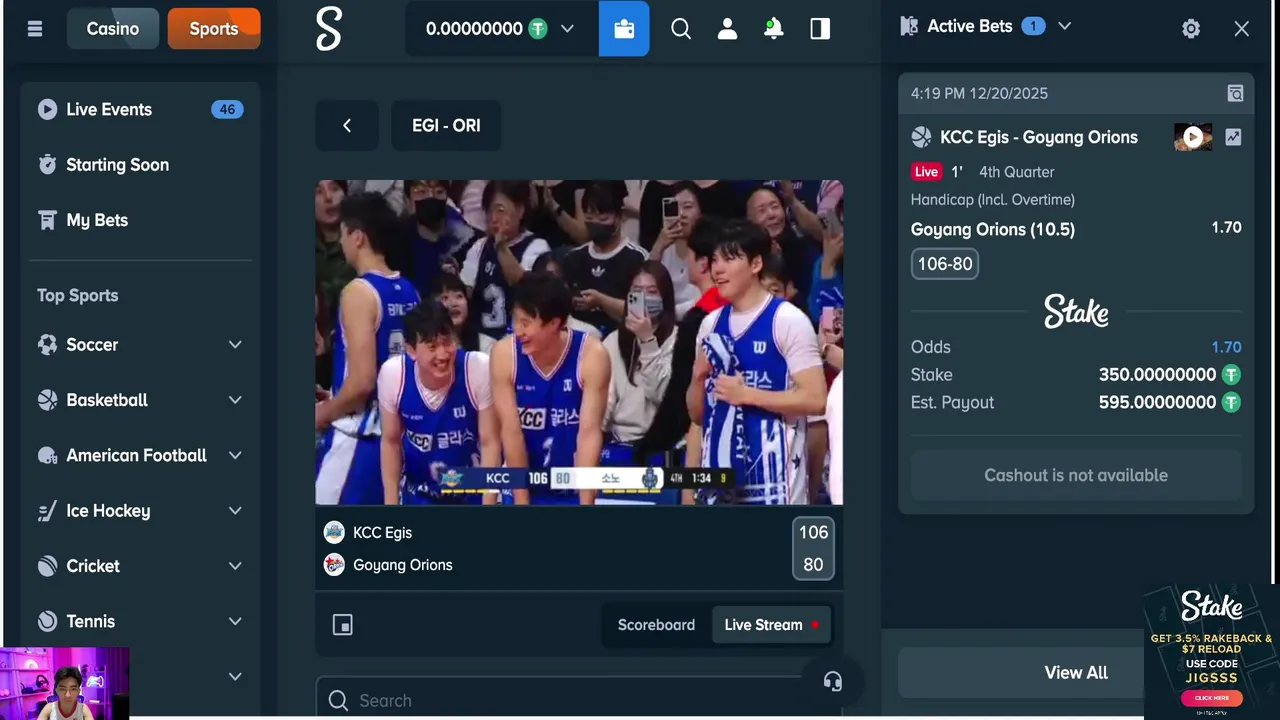Open the bet statistics chart icon
The width and height of the screenshot is (1280, 720).
click(x=1233, y=137)
